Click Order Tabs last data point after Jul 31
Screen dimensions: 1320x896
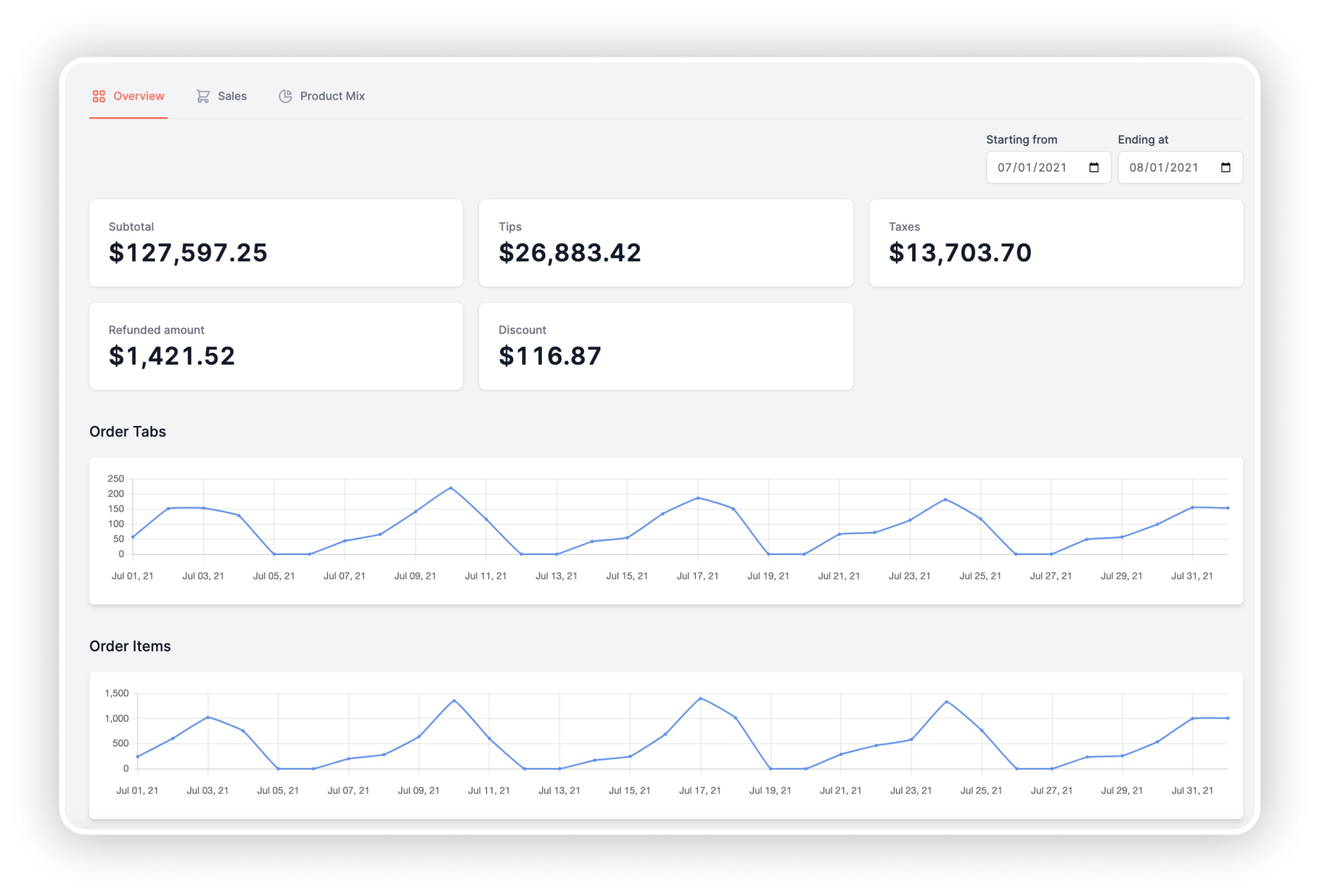[1228, 508]
